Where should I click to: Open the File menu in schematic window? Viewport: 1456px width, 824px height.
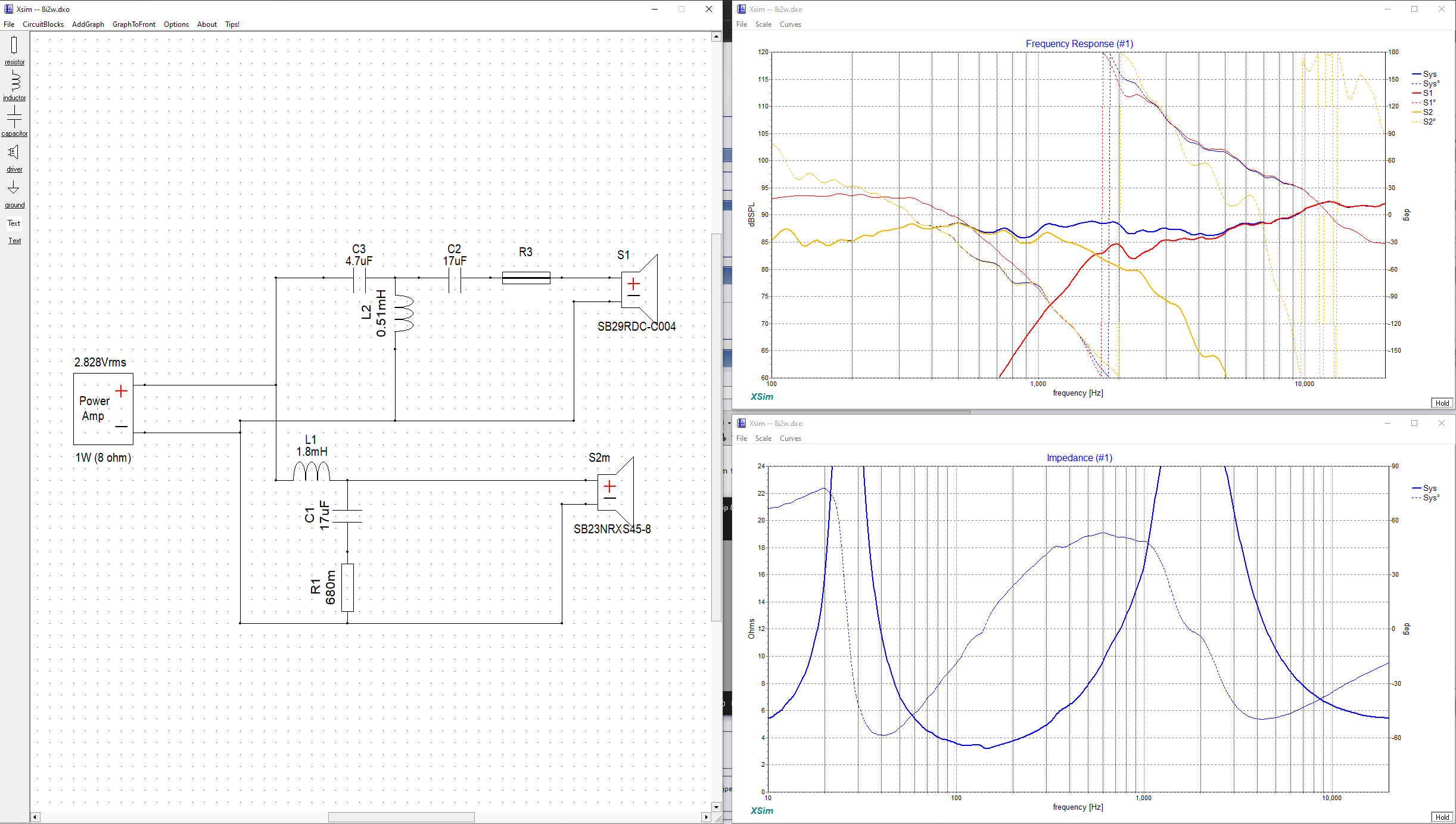[9, 24]
